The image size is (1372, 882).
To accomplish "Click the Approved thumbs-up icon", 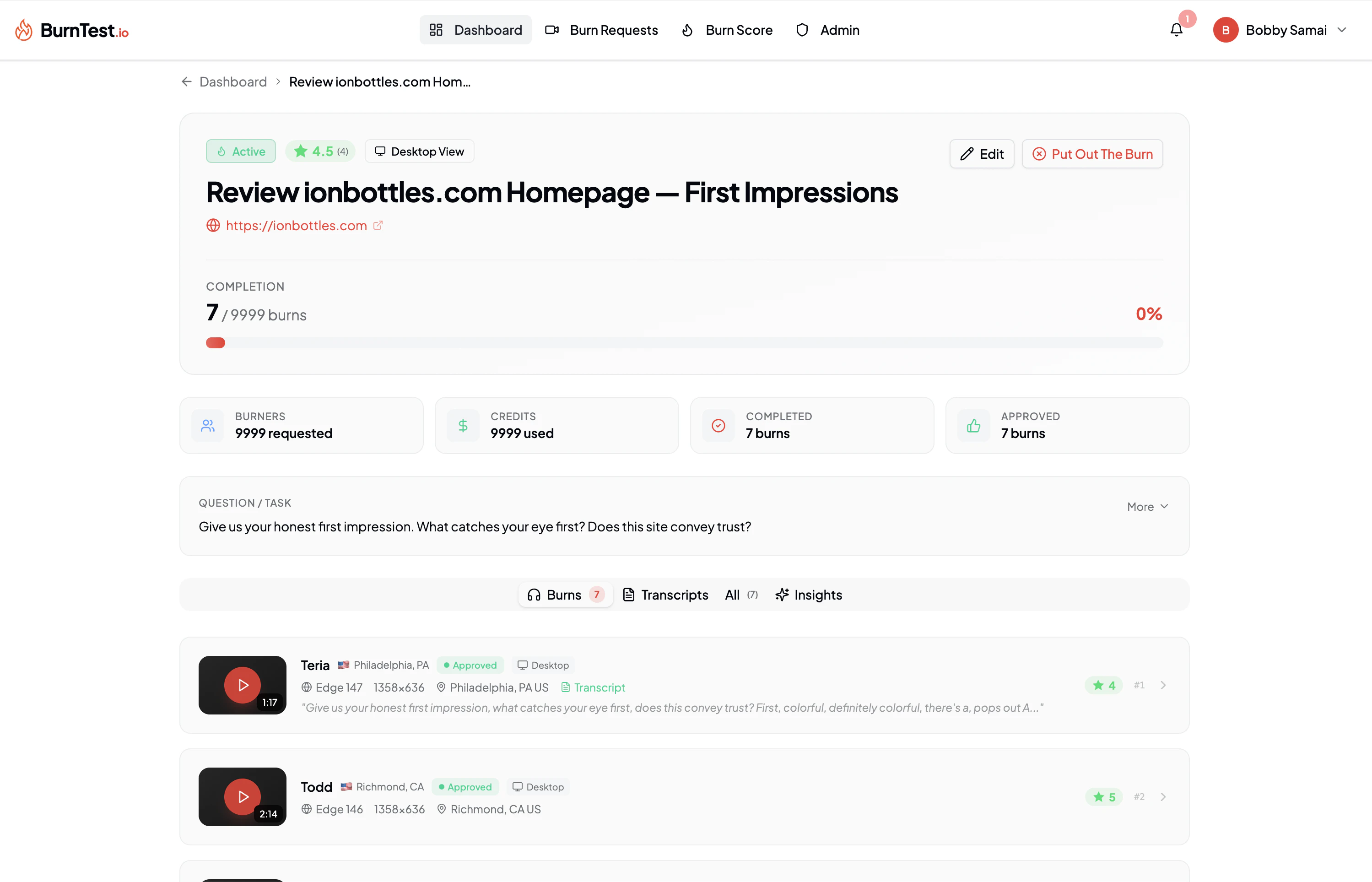I will click(973, 426).
